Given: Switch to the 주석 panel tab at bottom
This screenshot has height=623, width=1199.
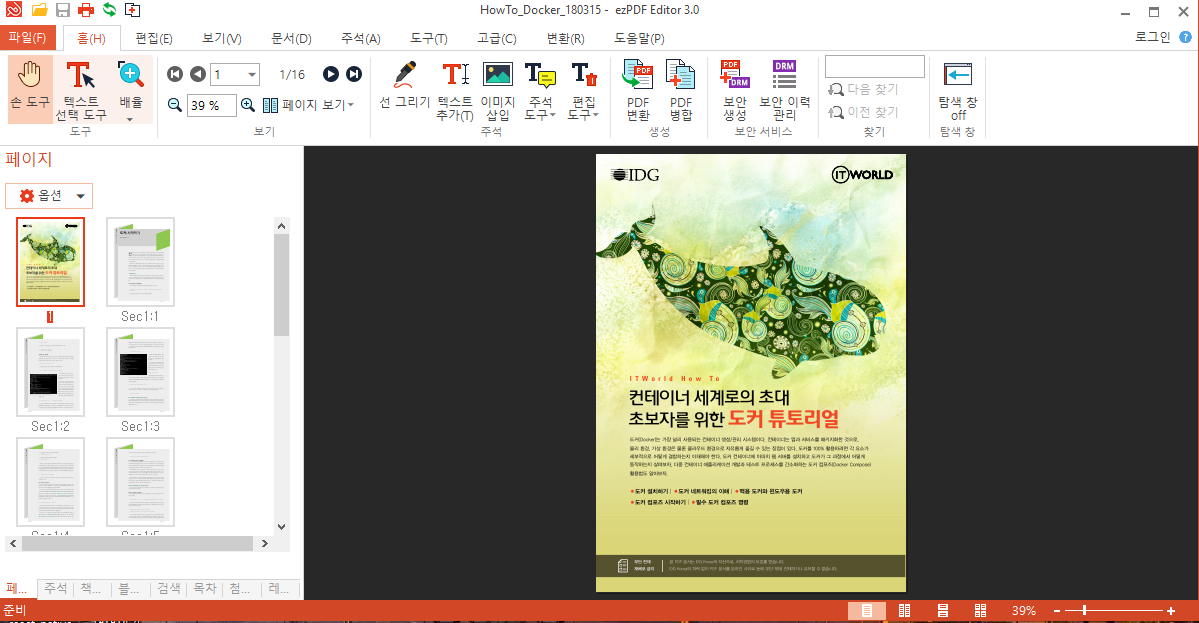Looking at the screenshot, I should pyautogui.click(x=56, y=589).
